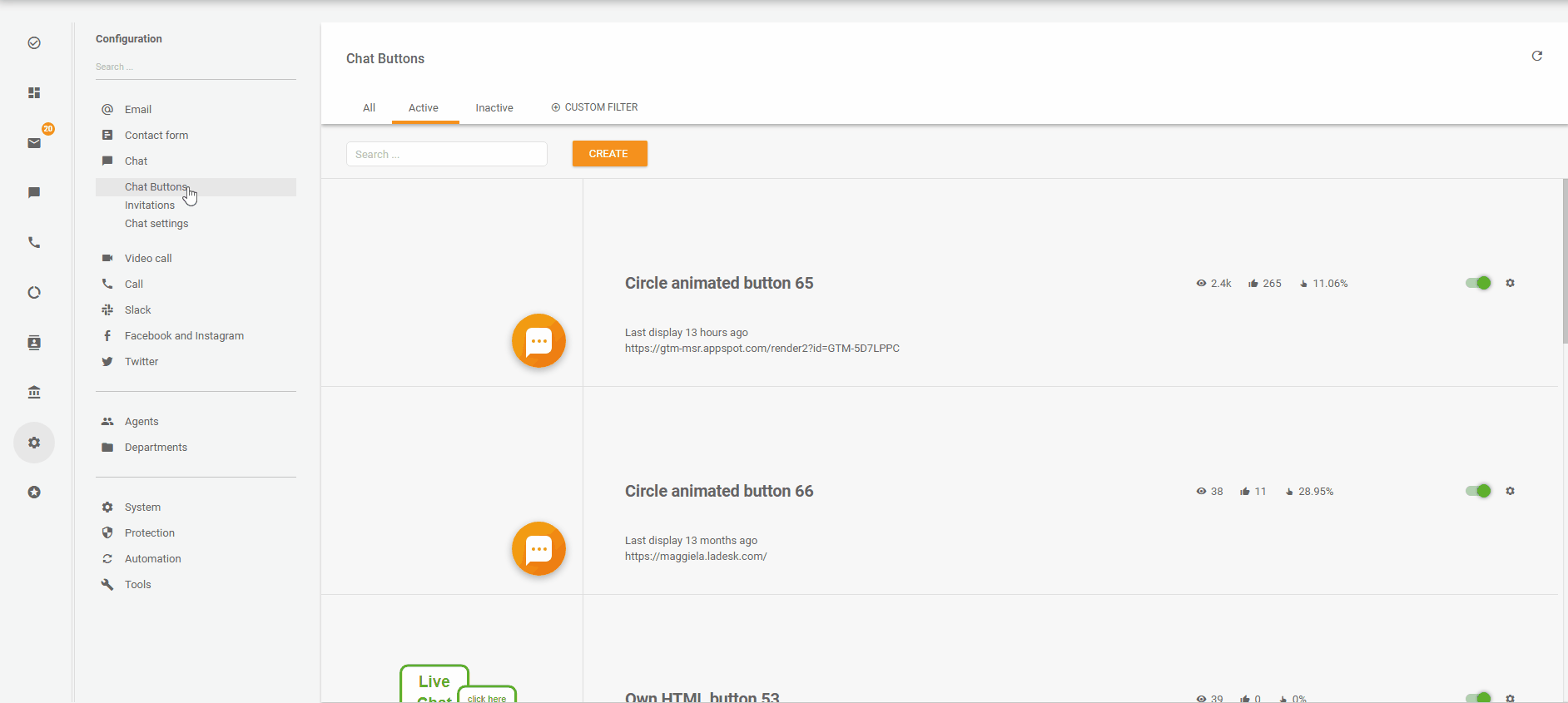Open the knowledge base bank icon
This screenshot has height=703, width=1568.
point(34,393)
